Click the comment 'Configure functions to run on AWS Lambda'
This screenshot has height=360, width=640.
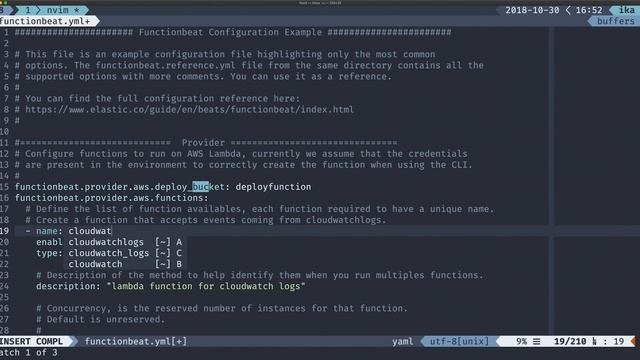click(x=241, y=154)
